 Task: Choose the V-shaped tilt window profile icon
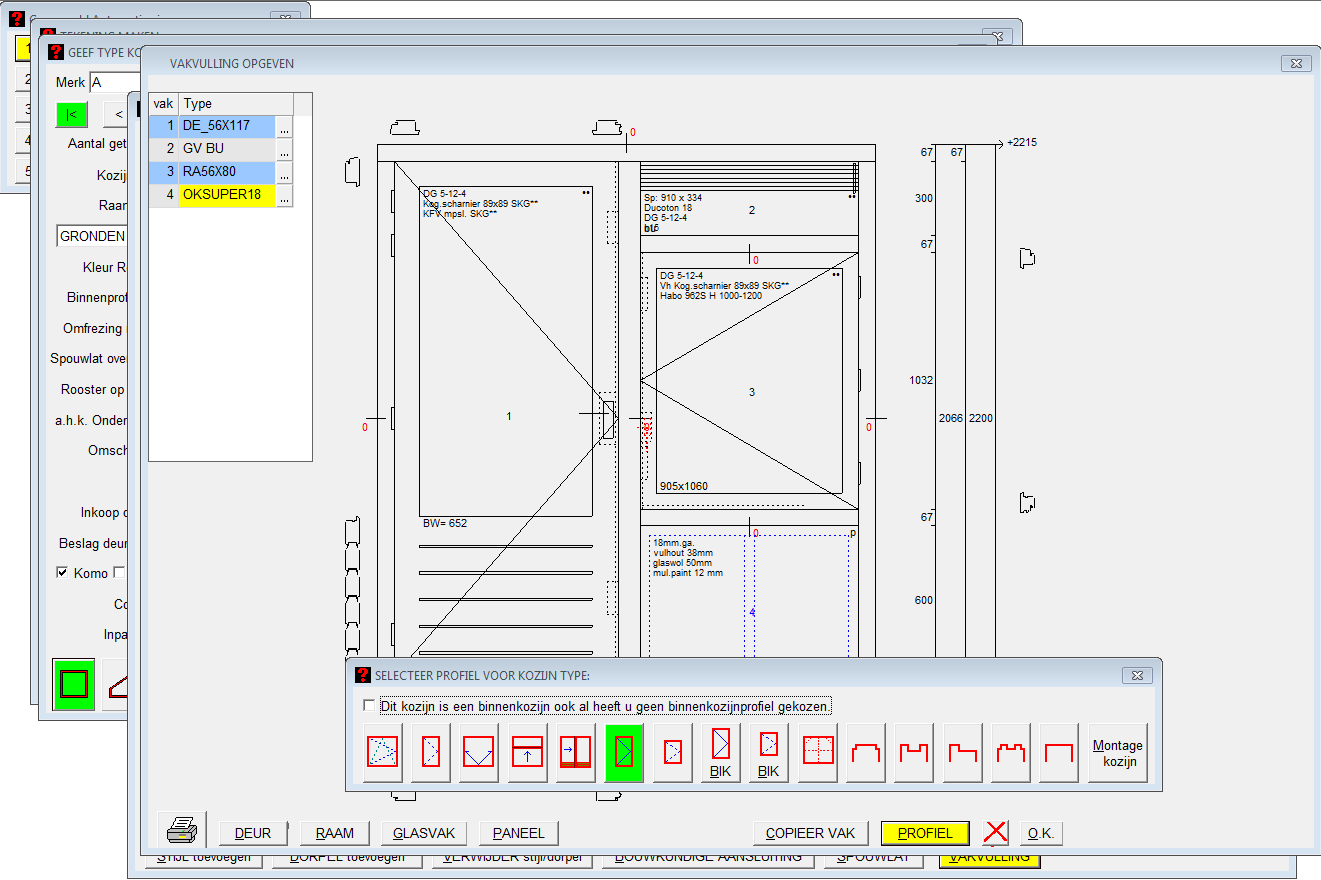[x=479, y=752]
